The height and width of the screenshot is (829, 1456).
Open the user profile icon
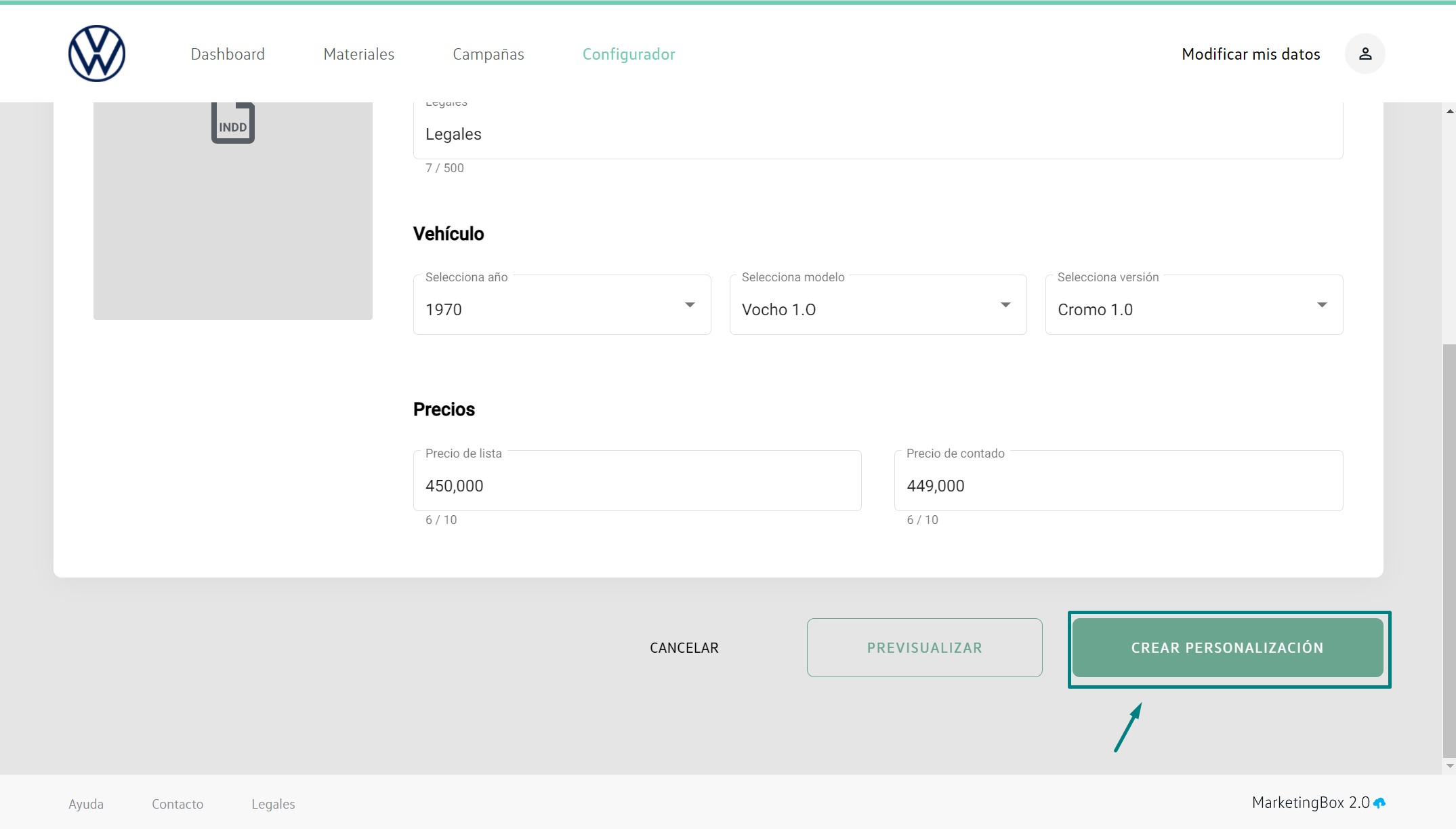click(1365, 54)
